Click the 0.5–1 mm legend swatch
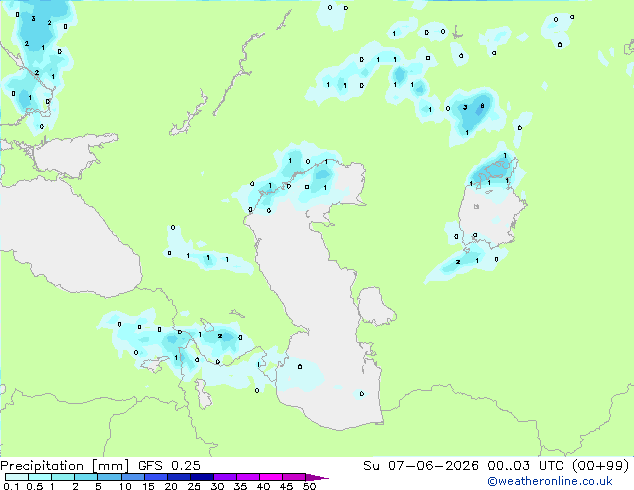Image resolution: width=634 pixels, height=490 pixels. [x=40, y=477]
